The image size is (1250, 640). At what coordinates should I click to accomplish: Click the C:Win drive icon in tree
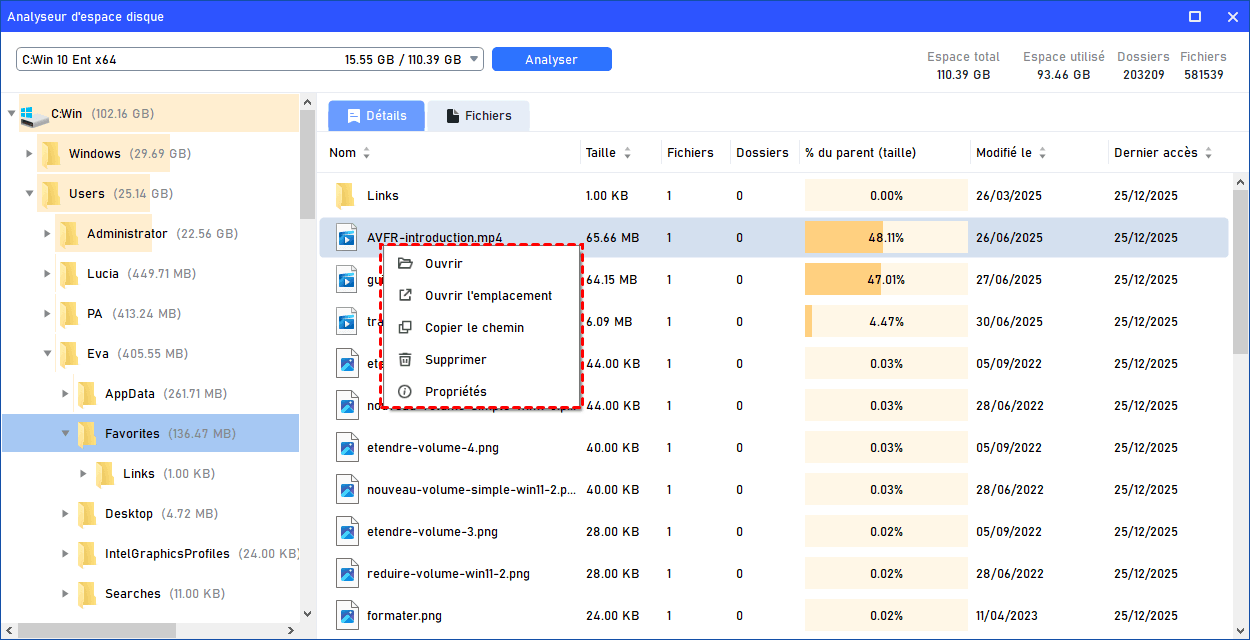tap(34, 114)
